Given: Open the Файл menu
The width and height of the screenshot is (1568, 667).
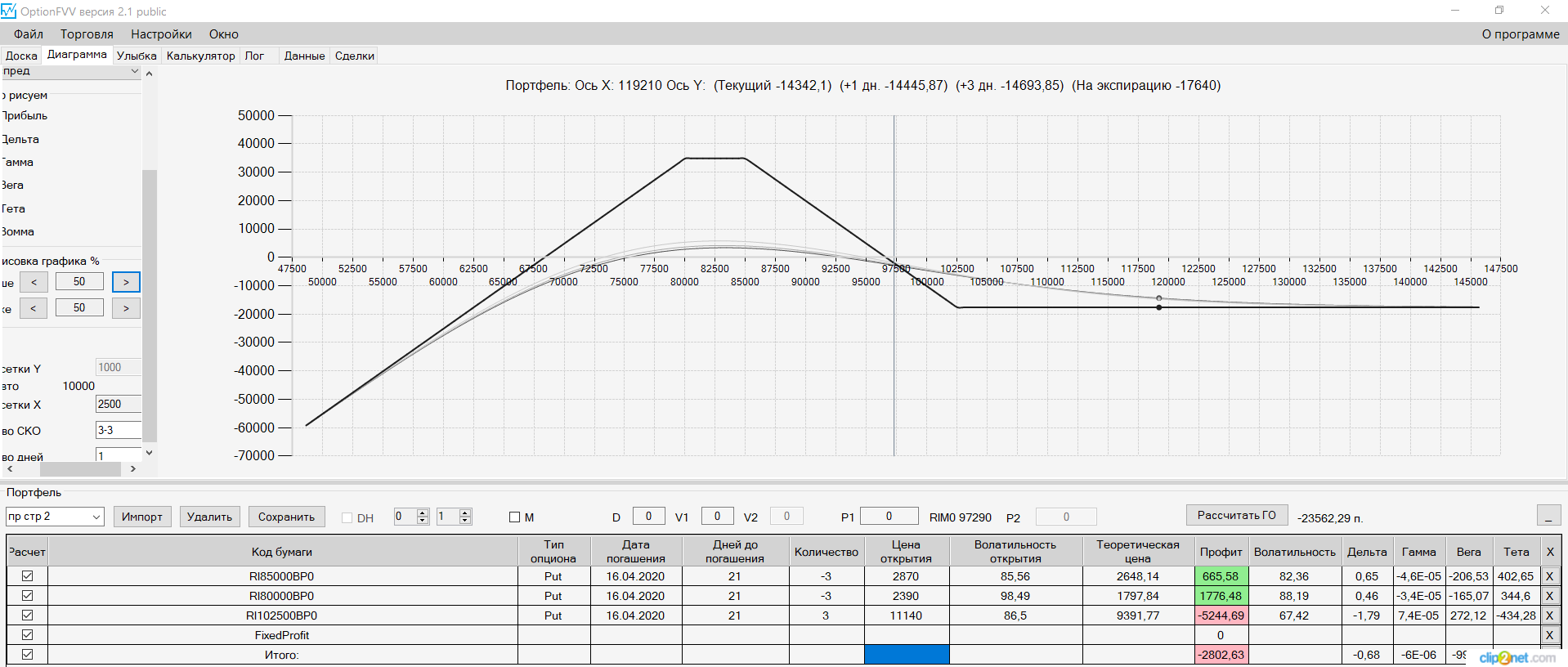Looking at the screenshot, I should (29, 34).
